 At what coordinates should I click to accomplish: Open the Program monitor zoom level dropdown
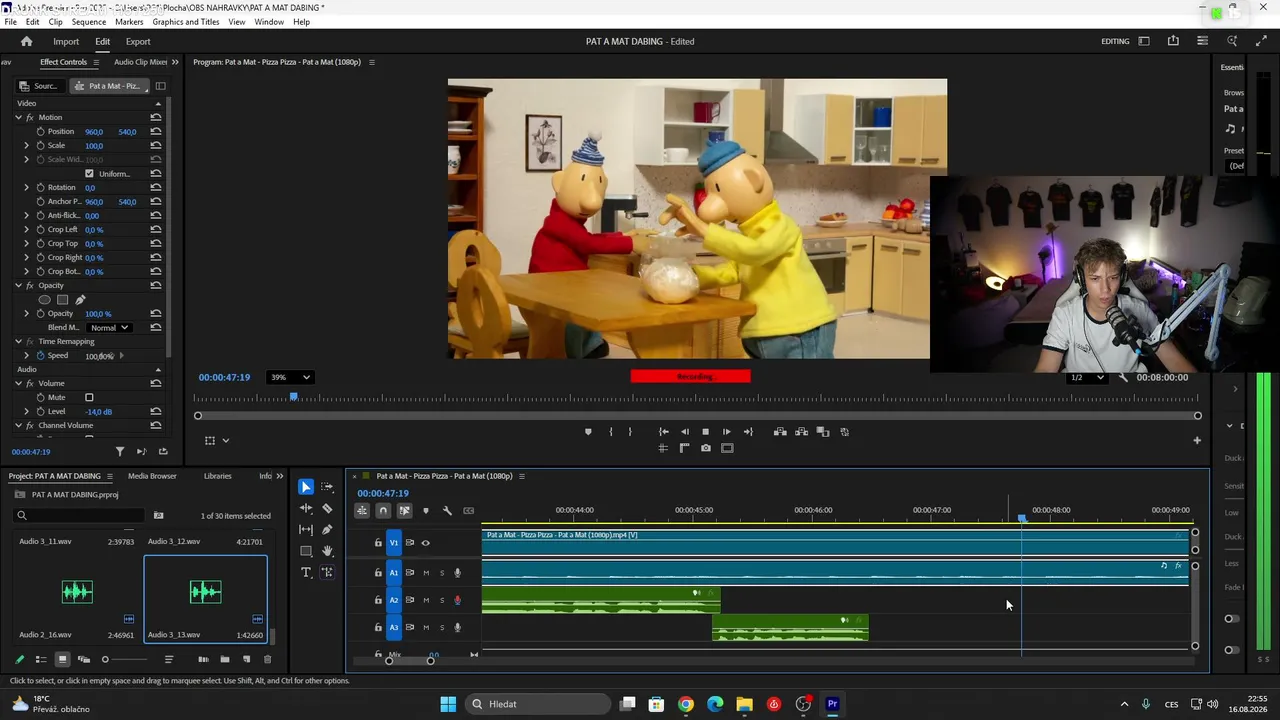coord(290,377)
